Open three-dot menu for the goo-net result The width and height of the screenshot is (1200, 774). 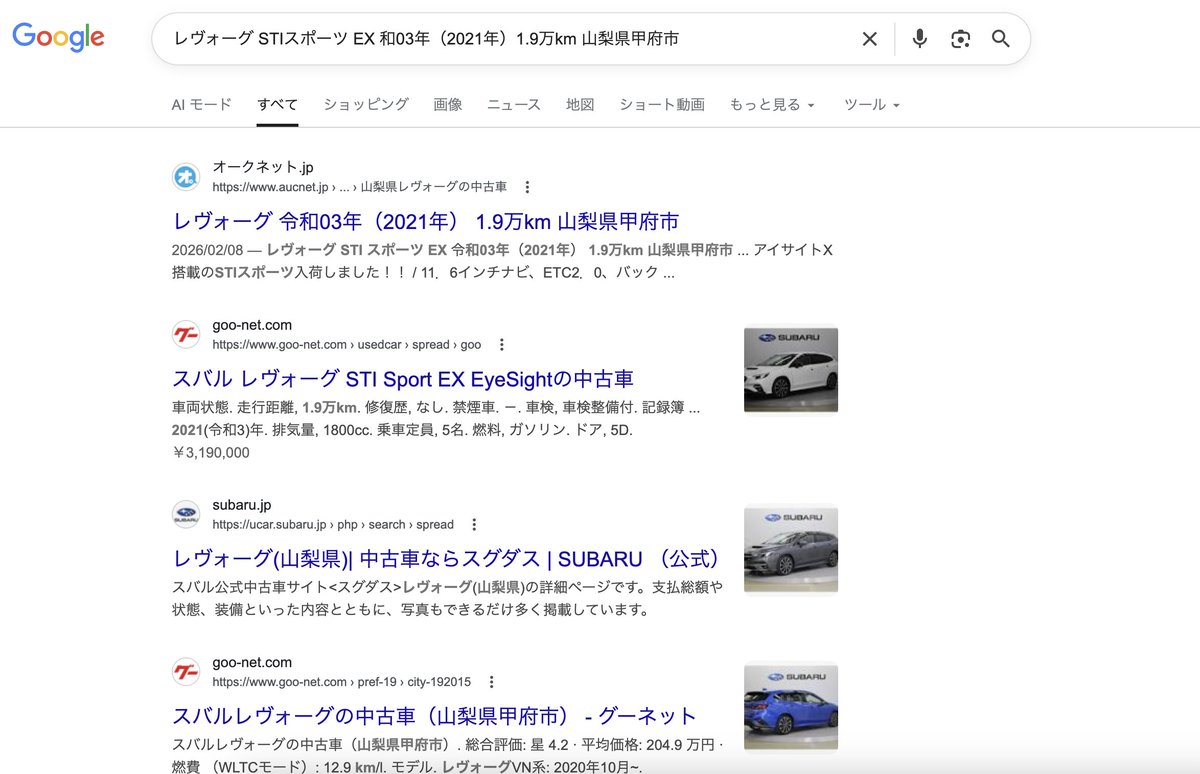[501, 344]
